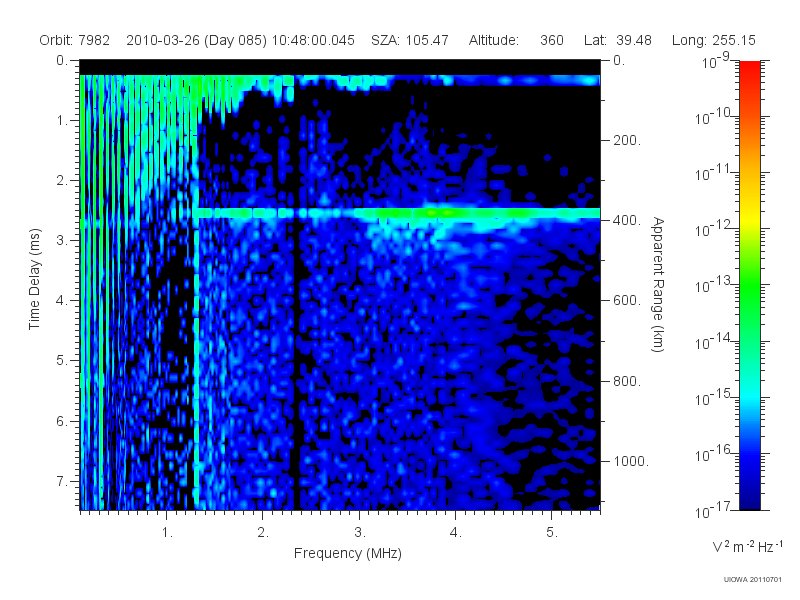Click the SZA: 105.47 label
Screen dimensions: 800x600
tap(410, 40)
